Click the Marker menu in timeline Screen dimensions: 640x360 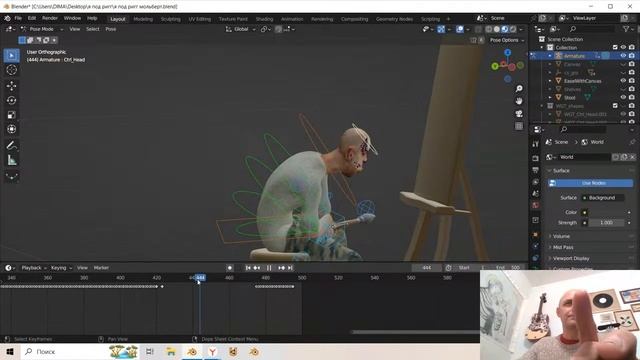coord(101,268)
